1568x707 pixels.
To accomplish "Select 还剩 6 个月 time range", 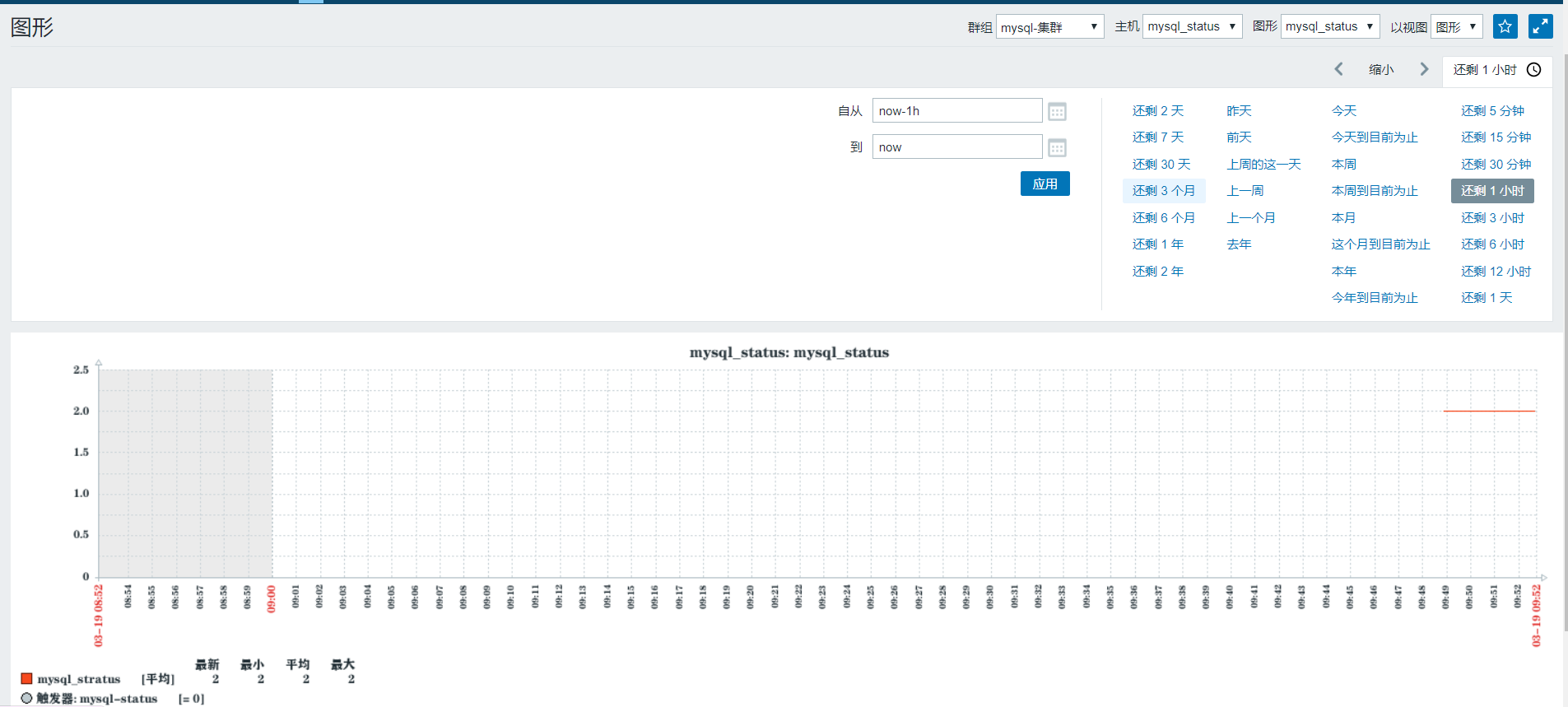I will pos(1164,218).
